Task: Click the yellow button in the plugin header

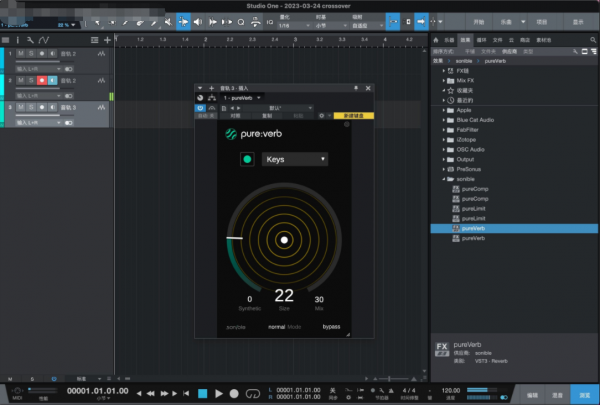Action: click(x=354, y=116)
